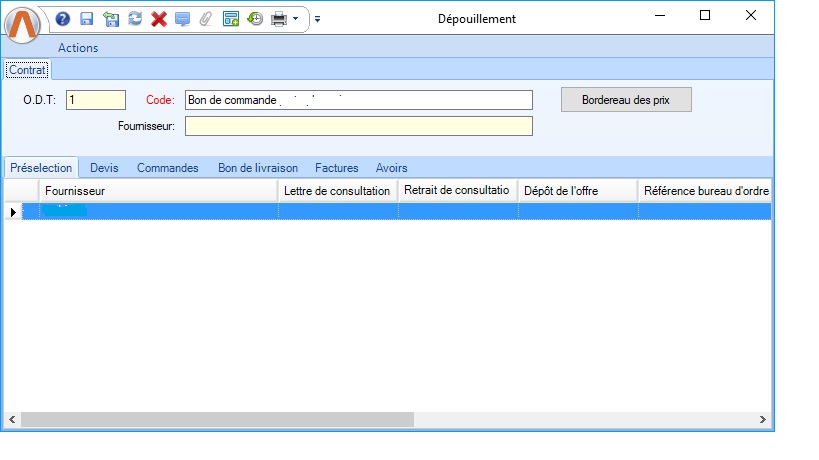
Task: Click the red X delete icon
Action: [x=158, y=18]
